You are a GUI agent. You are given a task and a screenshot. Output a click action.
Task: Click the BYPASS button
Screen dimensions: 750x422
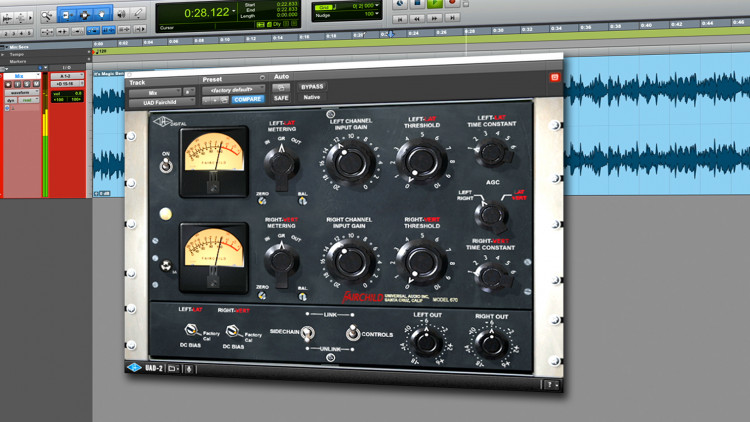coord(312,87)
